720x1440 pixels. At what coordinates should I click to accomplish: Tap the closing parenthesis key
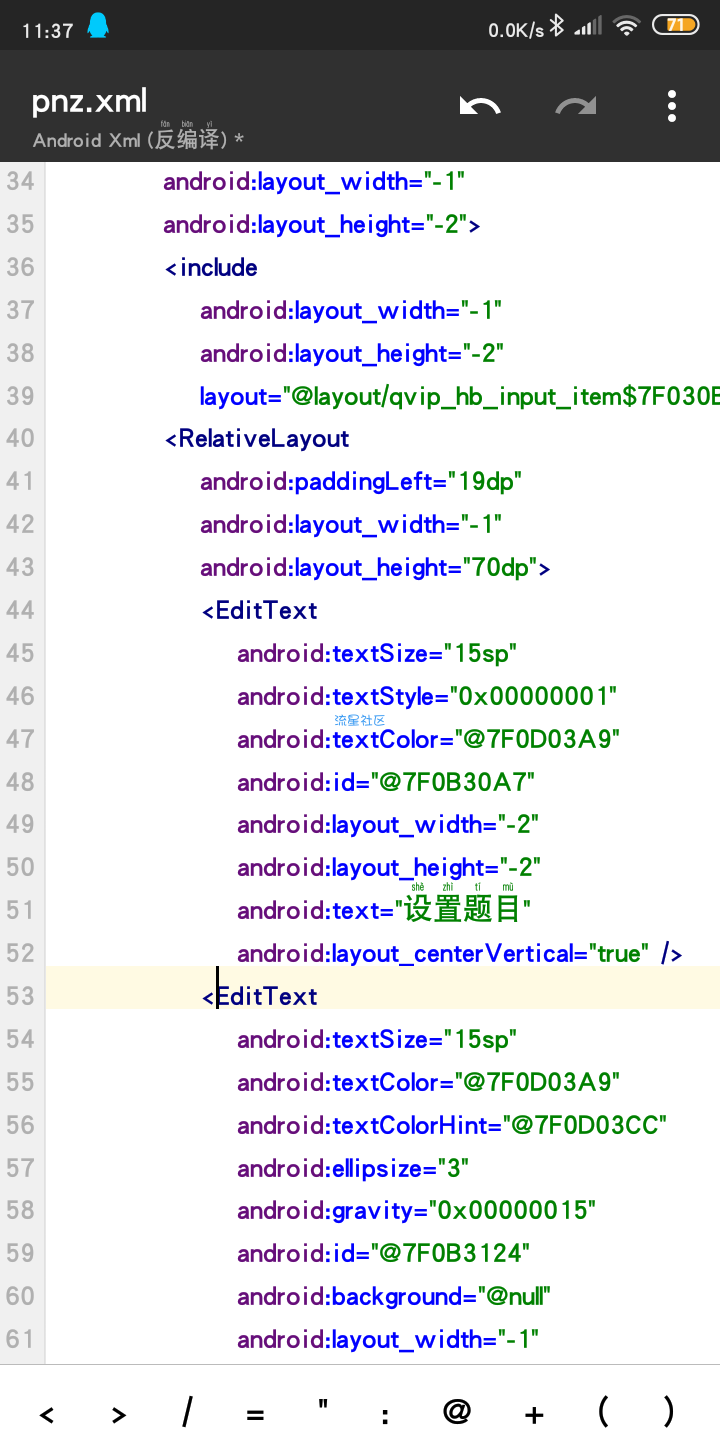[668, 1412]
